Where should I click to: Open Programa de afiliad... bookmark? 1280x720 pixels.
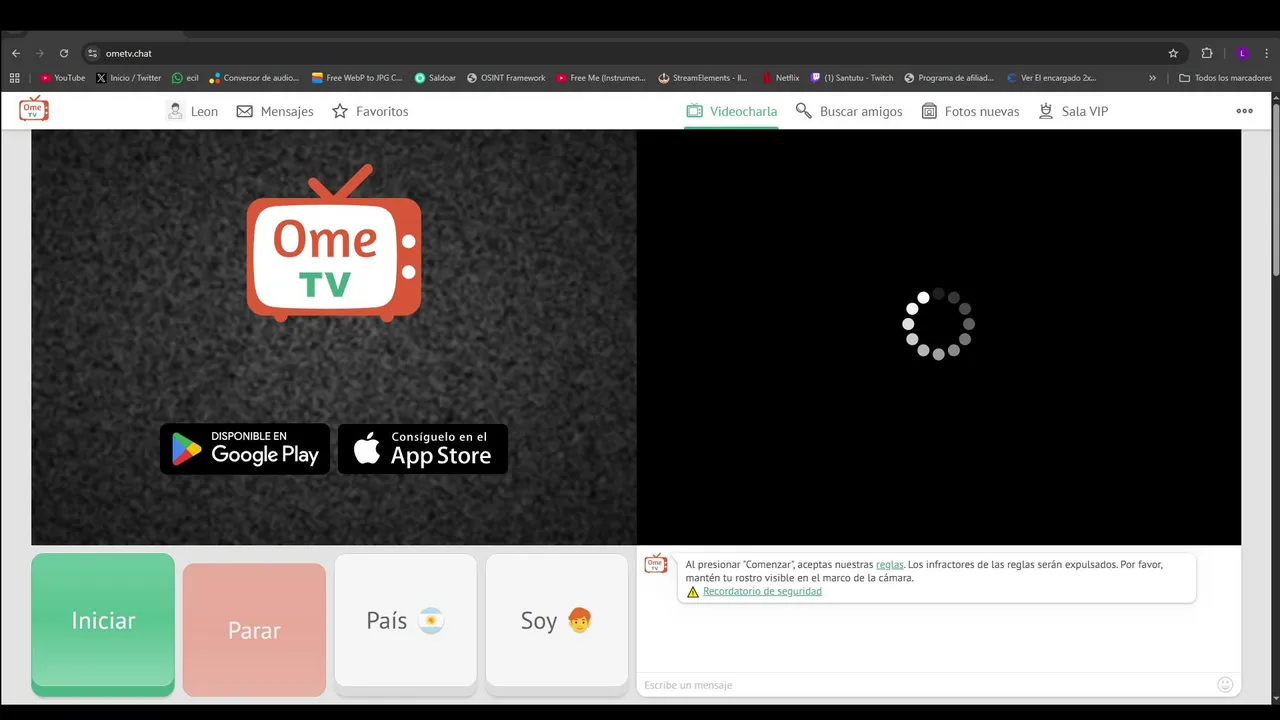(x=949, y=77)
